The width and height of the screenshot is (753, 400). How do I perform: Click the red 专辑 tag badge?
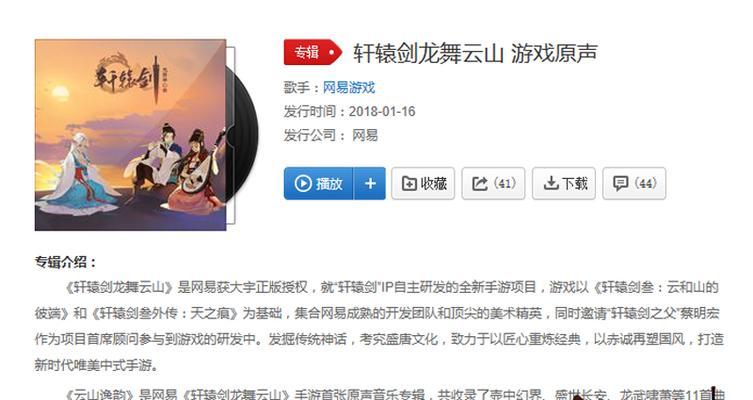tap(313, 52)
